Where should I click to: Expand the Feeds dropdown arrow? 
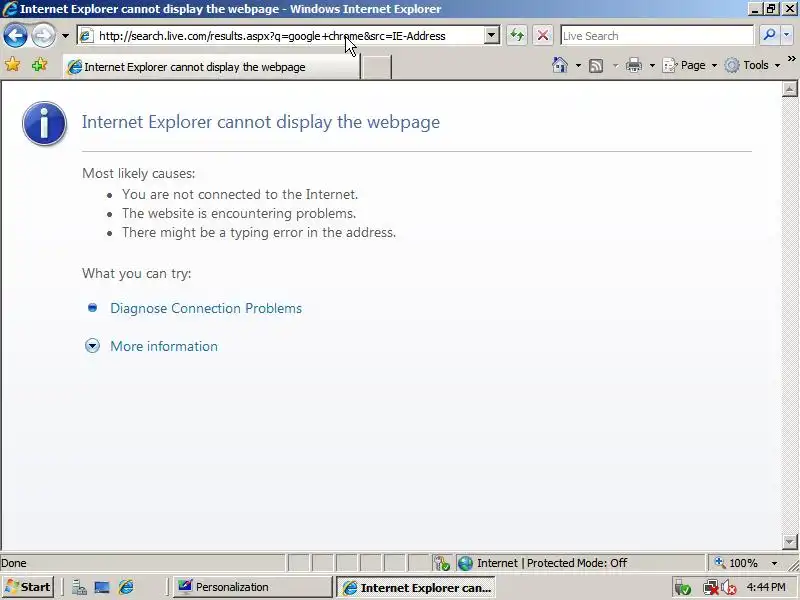tap(615, 66)
